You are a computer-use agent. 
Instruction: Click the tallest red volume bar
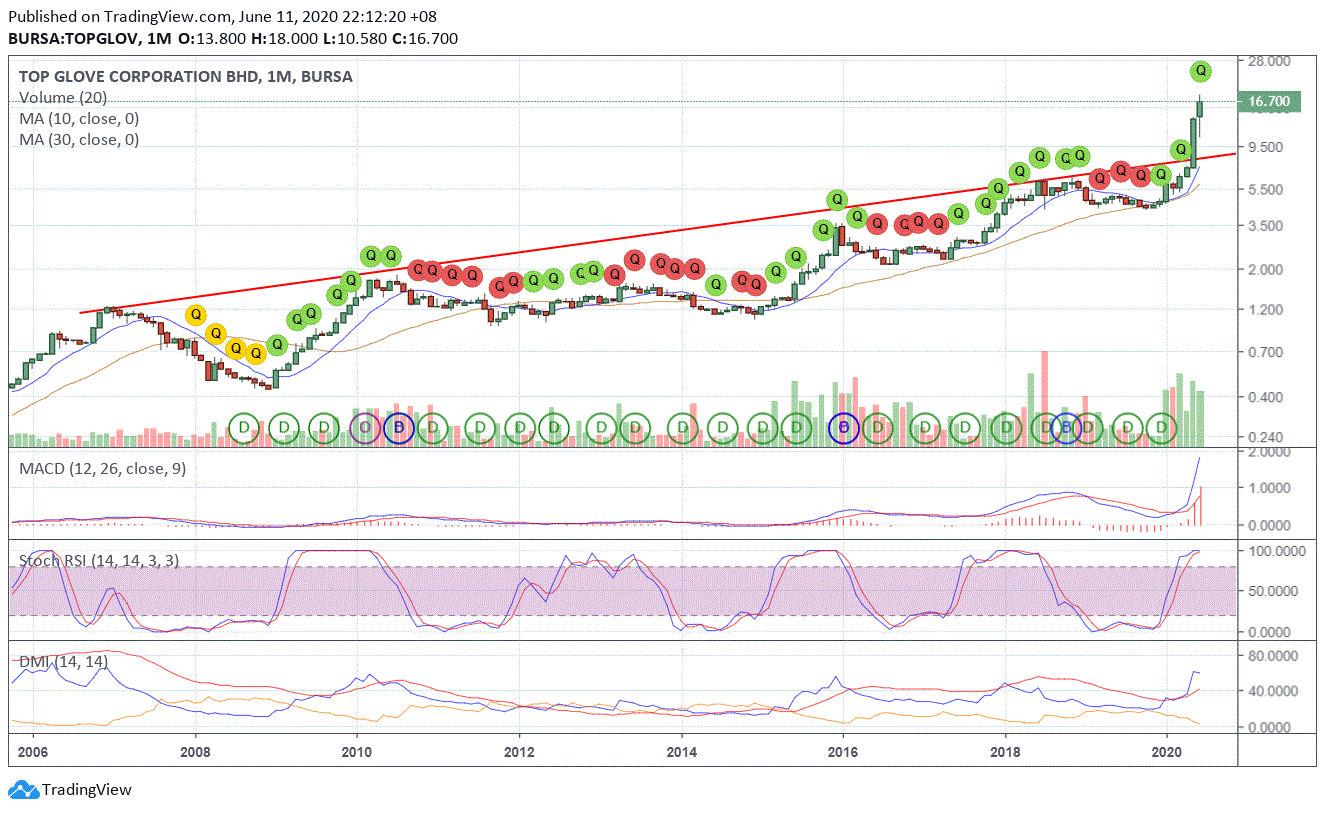tap(1044, 398)
